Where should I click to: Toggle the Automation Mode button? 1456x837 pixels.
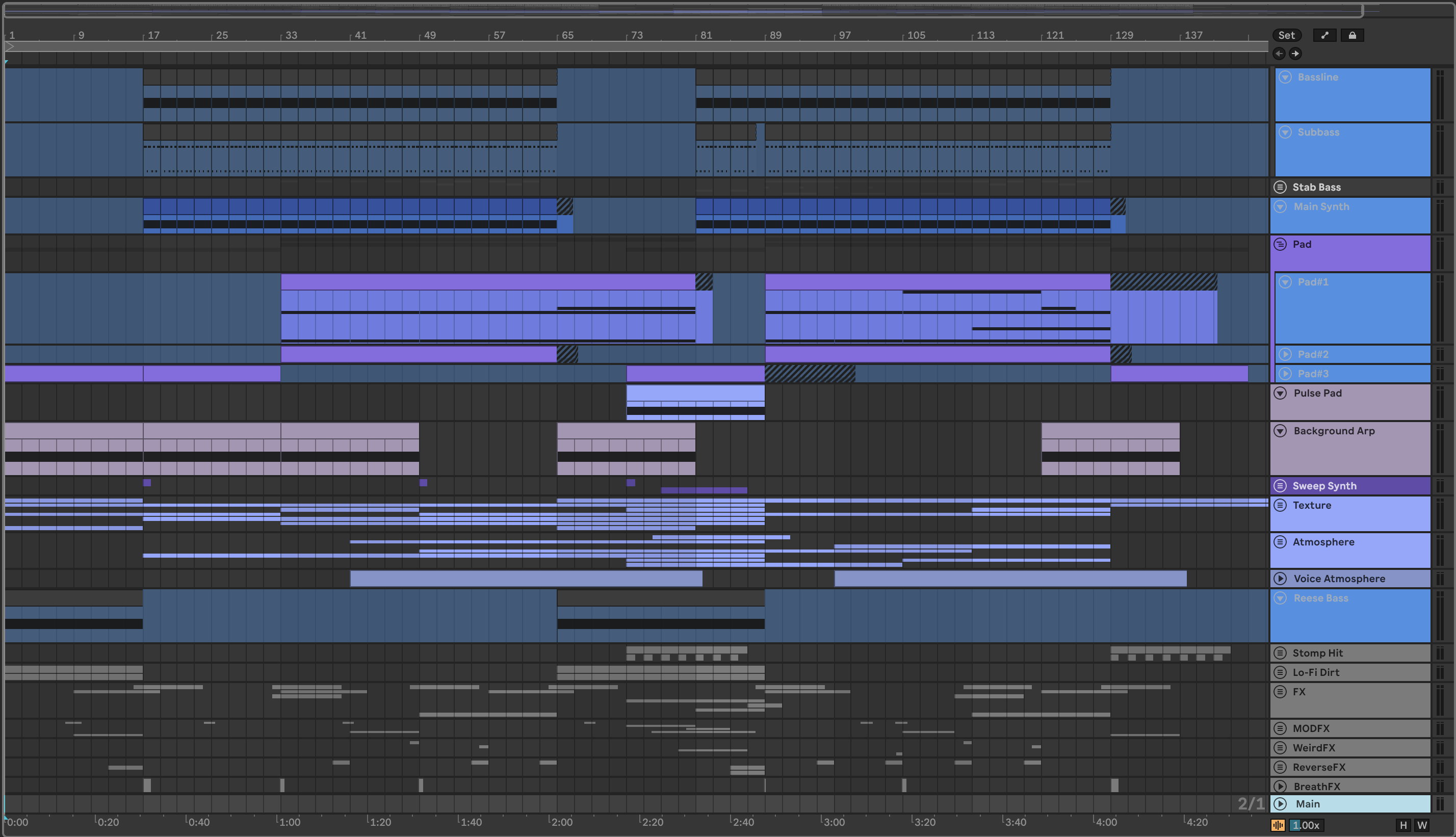coord(1324,35)
